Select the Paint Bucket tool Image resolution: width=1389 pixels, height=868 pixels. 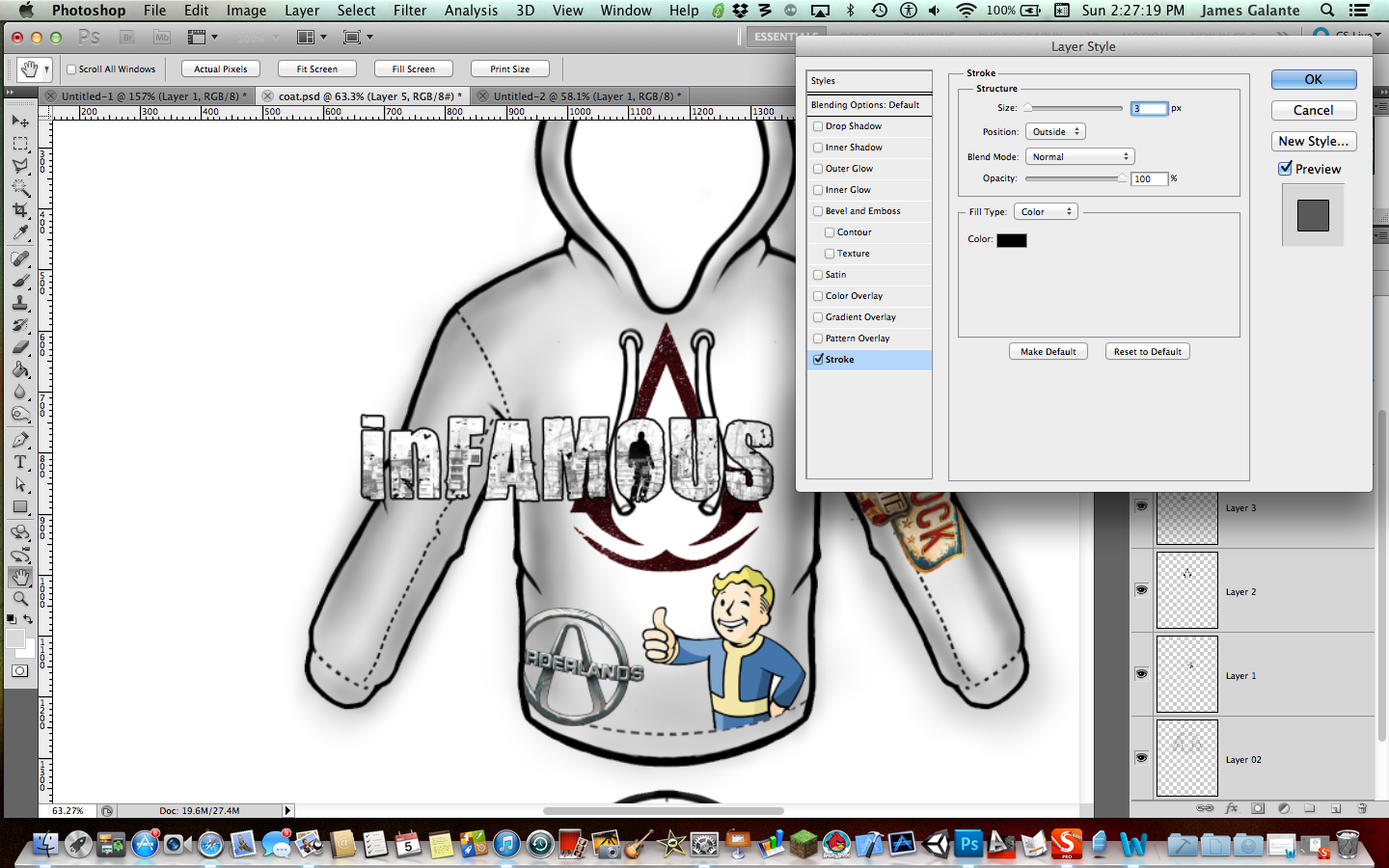pyautogui.click(x=20, y=369)
